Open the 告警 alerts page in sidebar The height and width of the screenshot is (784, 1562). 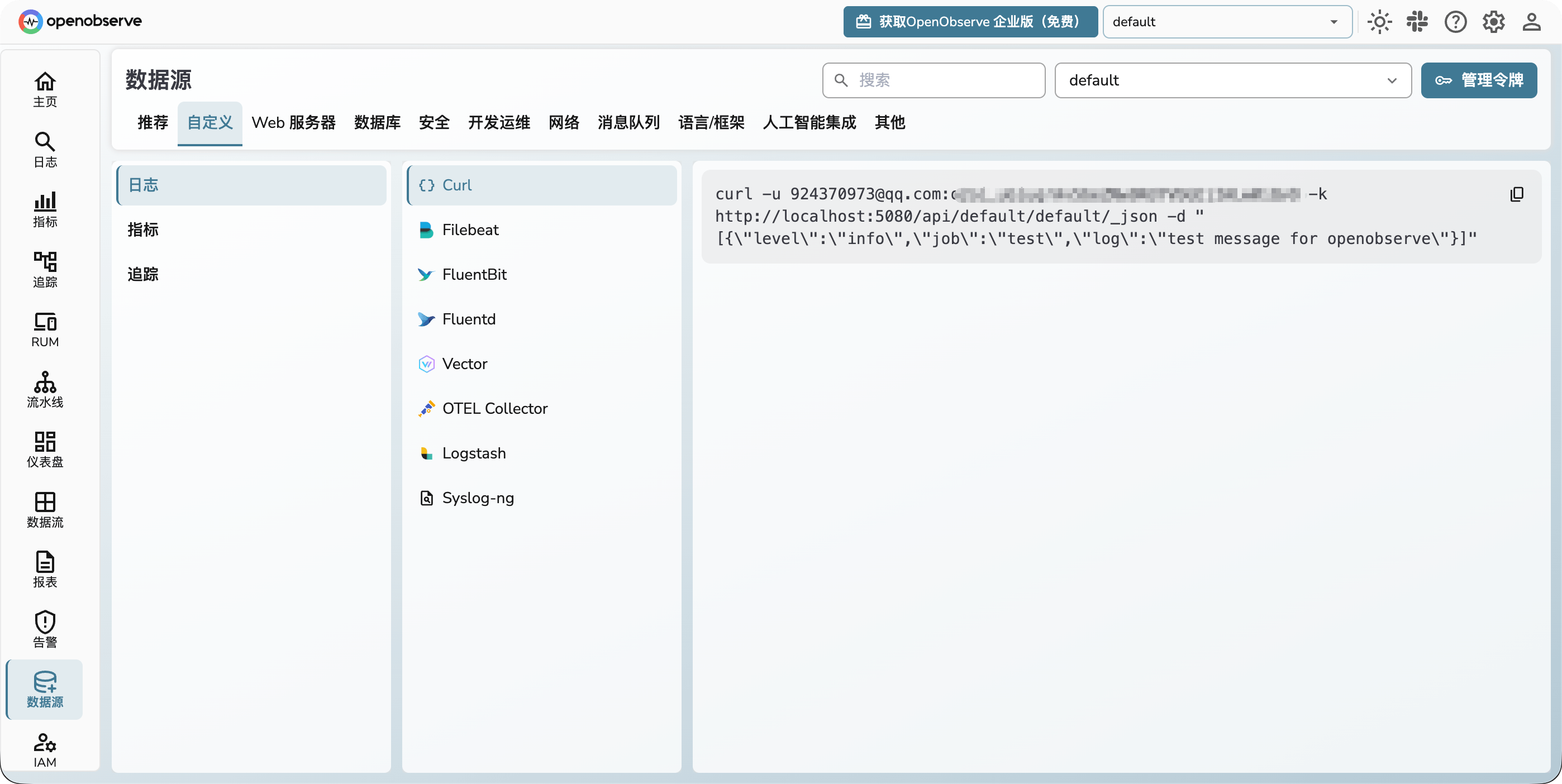[45, 629]
